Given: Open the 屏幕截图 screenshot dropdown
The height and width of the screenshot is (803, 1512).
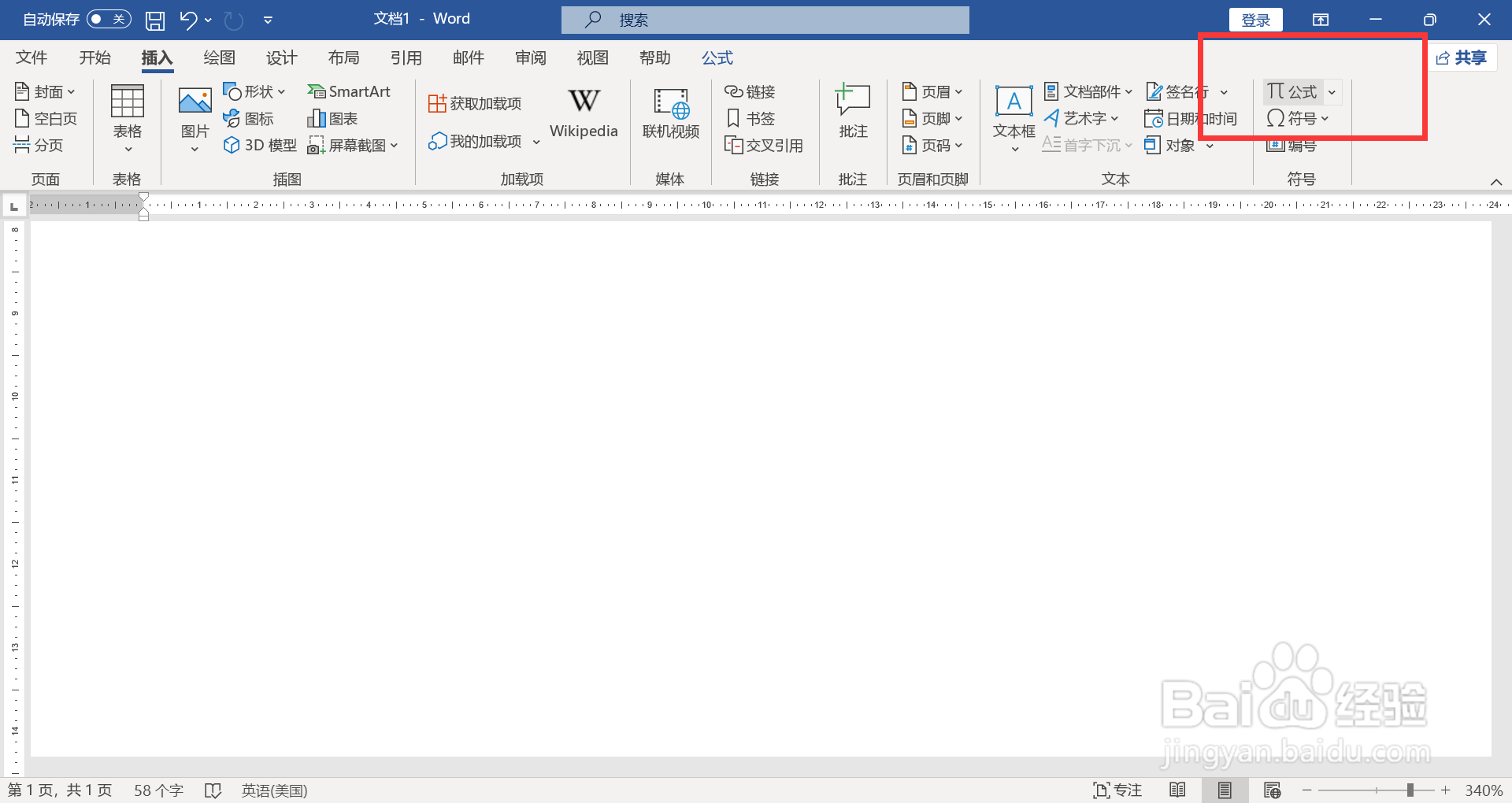Looking at the screenshot, I should tap(353, 145).
